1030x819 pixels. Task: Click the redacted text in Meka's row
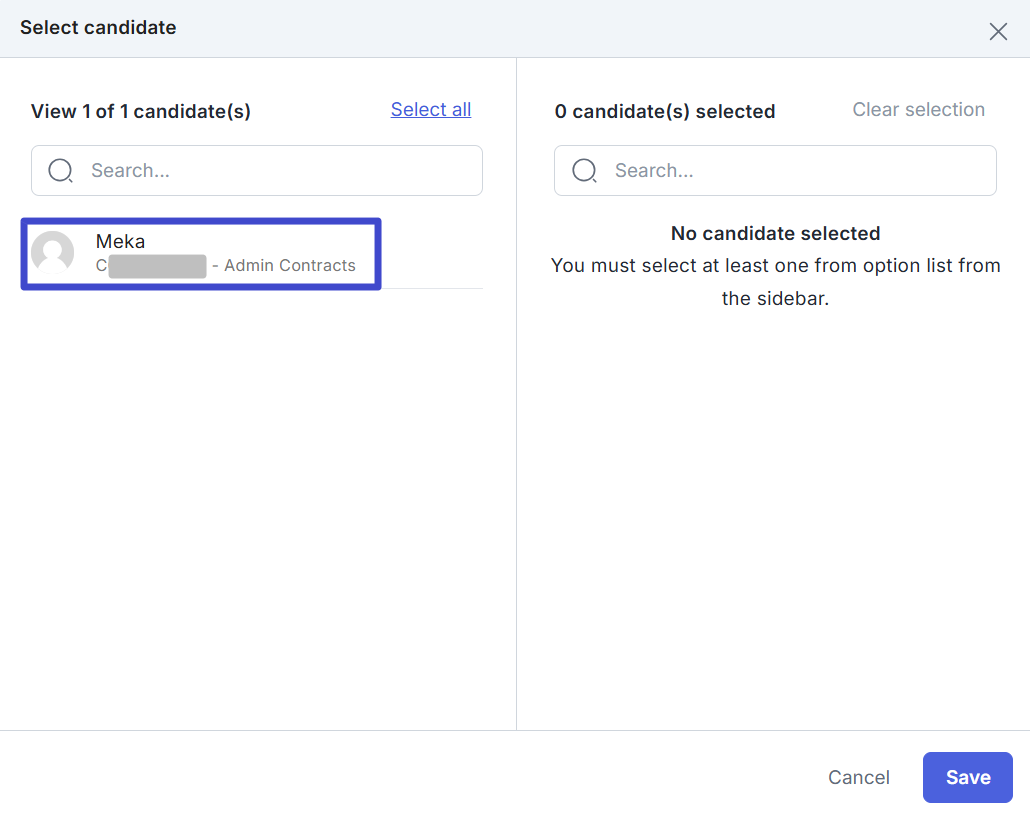(157, 266)
